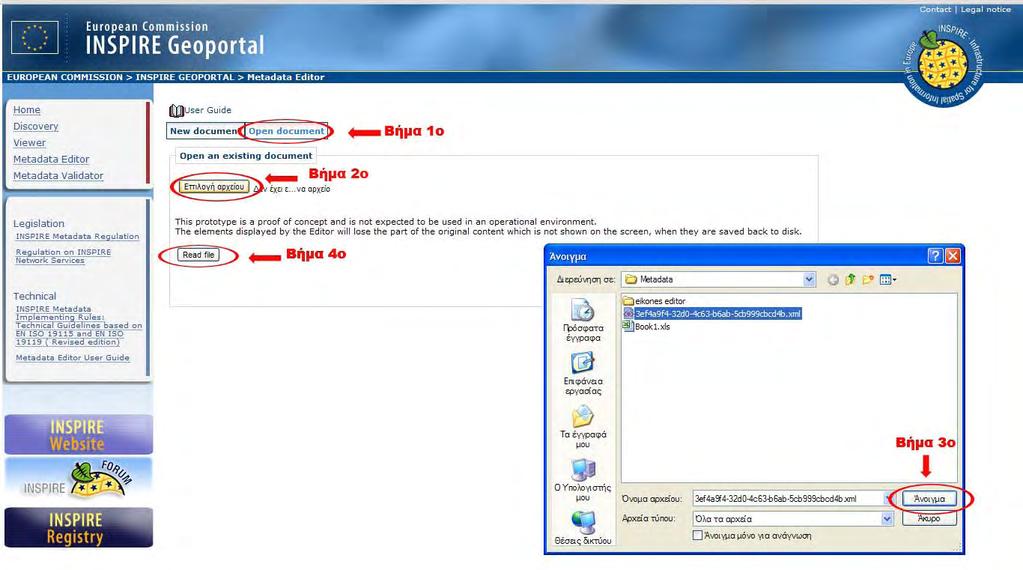Open Regulation on INSPIRE Network Services link
Screen dimensions: 1023x570
(x=63, y=256)
